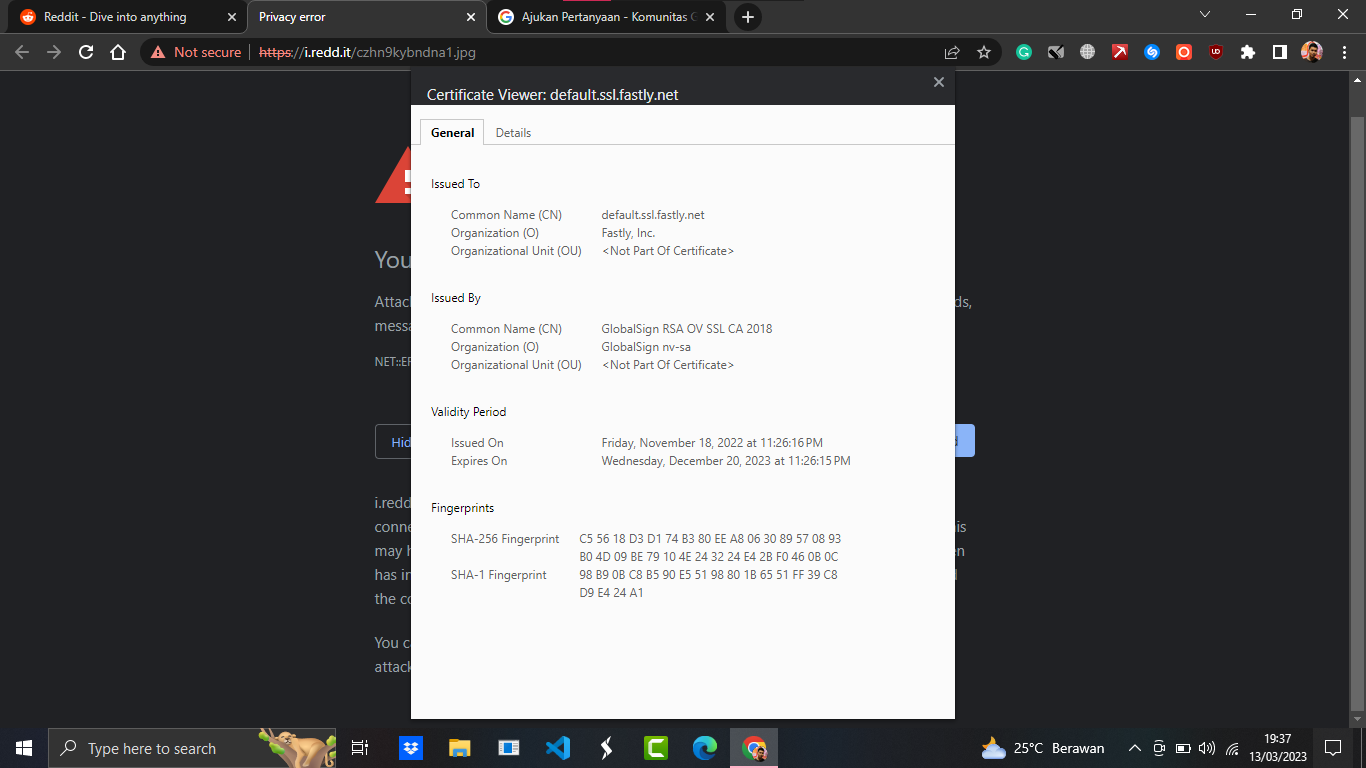Share this page icon in address bar

pos(952,52)
